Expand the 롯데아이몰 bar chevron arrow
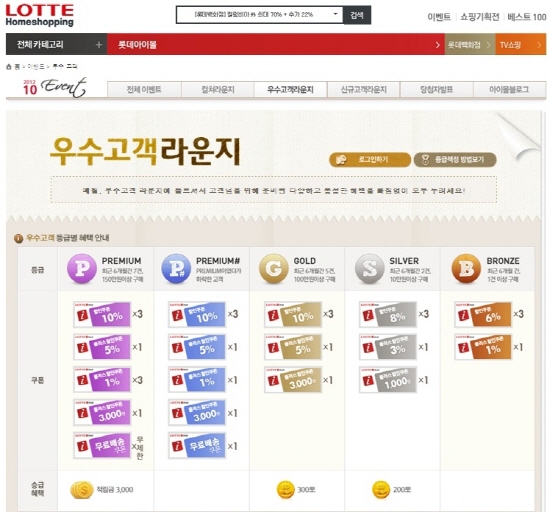 click(437, 45)
